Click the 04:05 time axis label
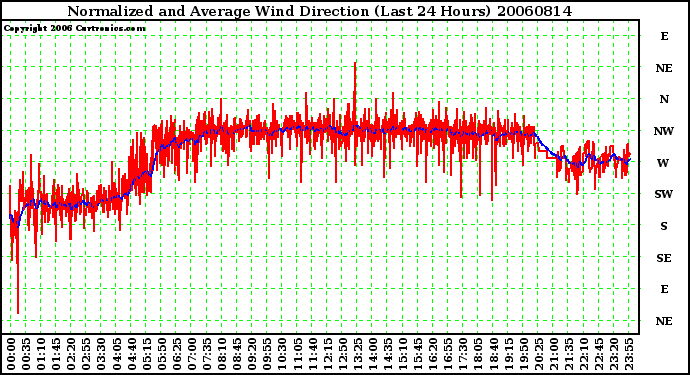 [x=117, y=354]
